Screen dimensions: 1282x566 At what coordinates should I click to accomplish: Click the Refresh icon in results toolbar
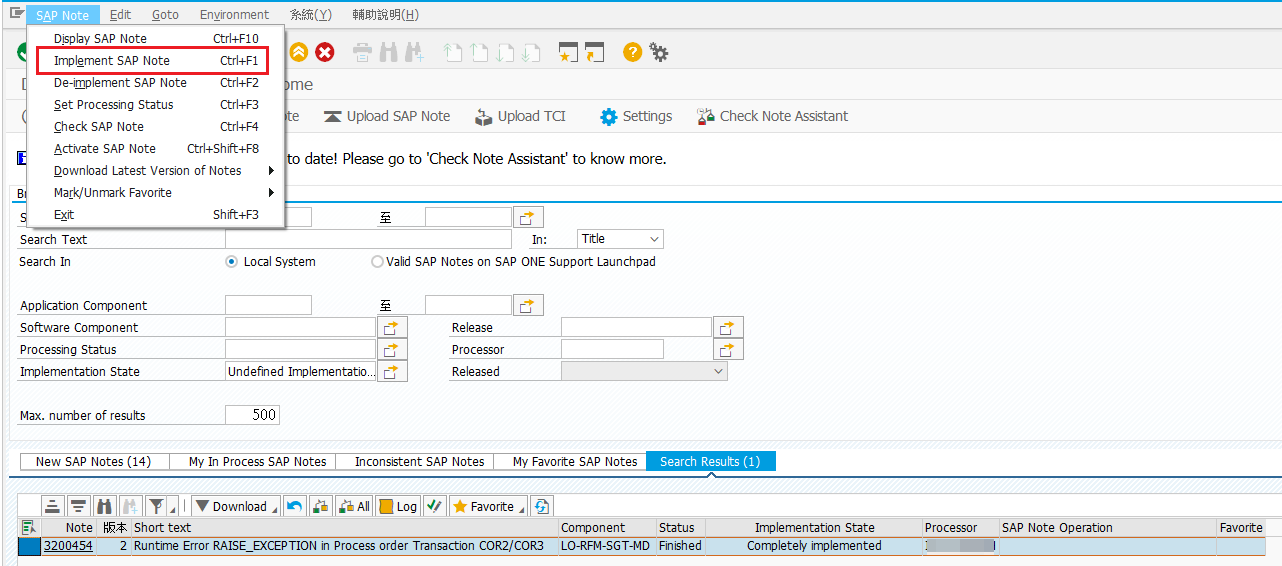(541, 506)
